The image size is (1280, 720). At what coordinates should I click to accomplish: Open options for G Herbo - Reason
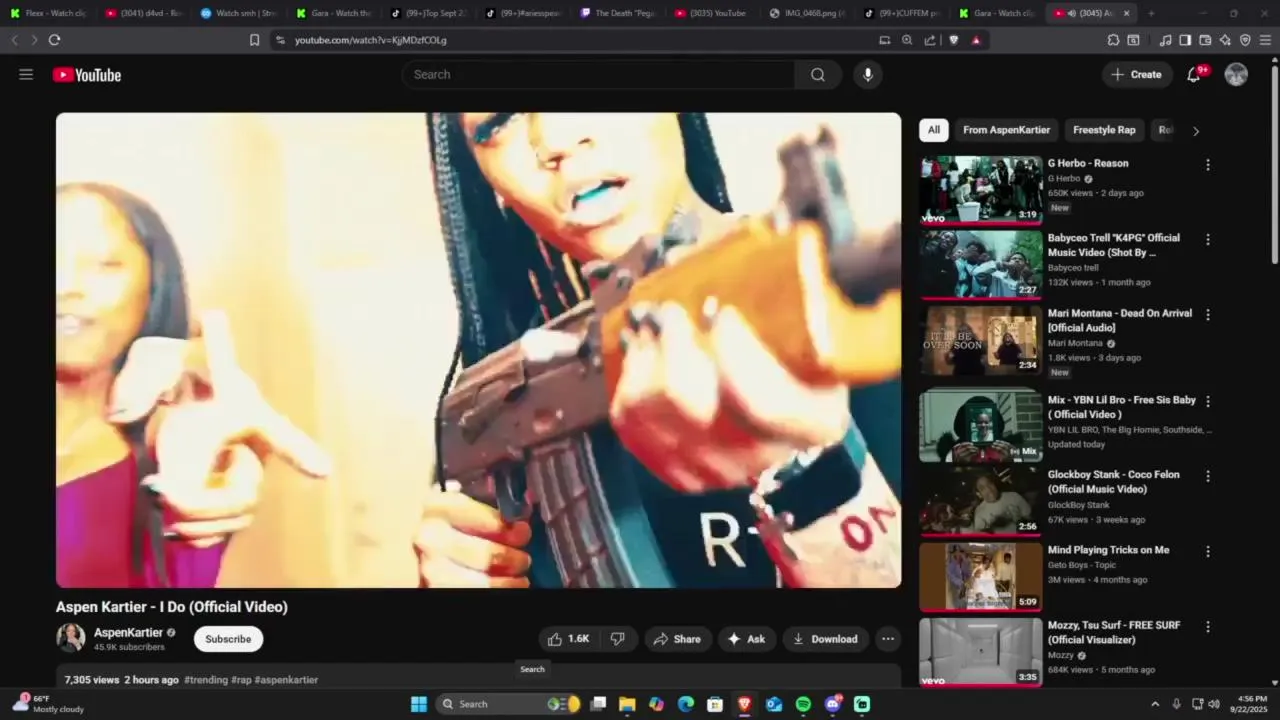click(1207, 165)
